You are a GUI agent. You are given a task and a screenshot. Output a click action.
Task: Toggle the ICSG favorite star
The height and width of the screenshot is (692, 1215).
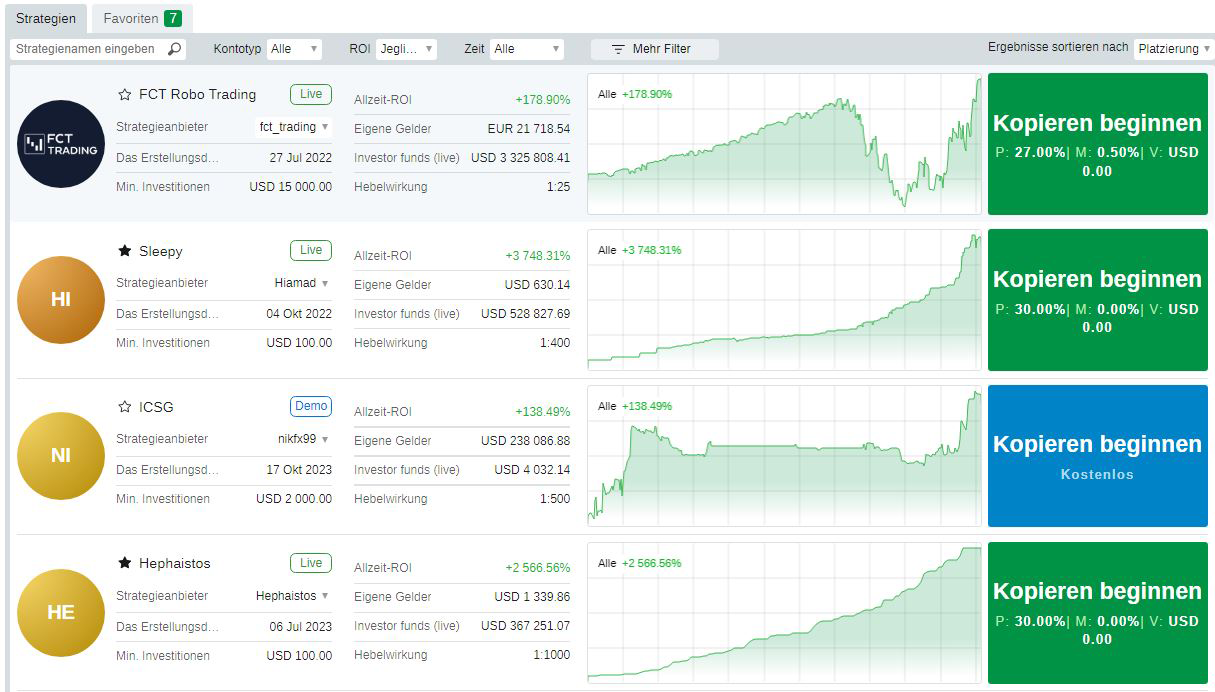click(x=125, y=407)
